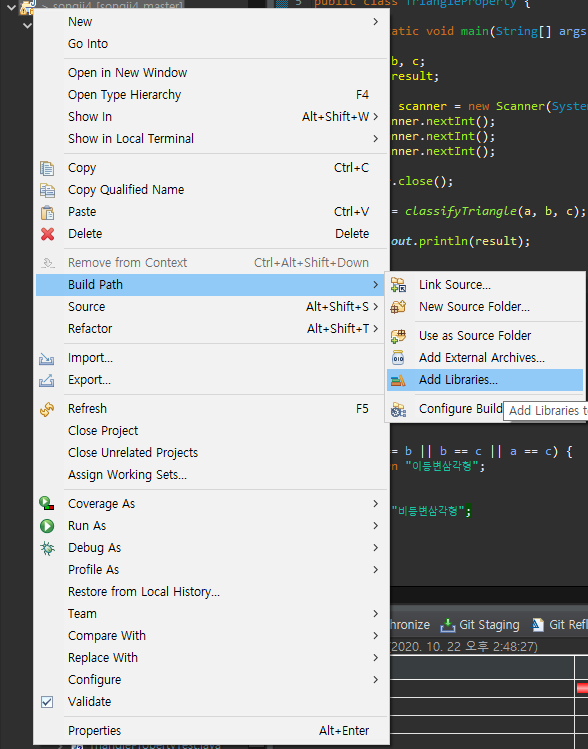The width and height of the screenshot is (588, 749).
Task: Click the Coverage As icon
Action: pos(46,503)
